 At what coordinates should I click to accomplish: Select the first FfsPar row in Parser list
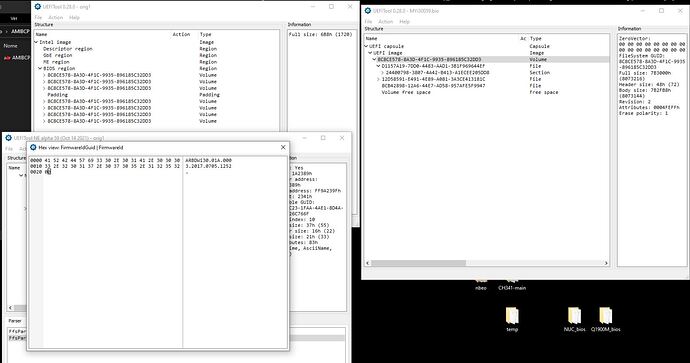(18, 331)
